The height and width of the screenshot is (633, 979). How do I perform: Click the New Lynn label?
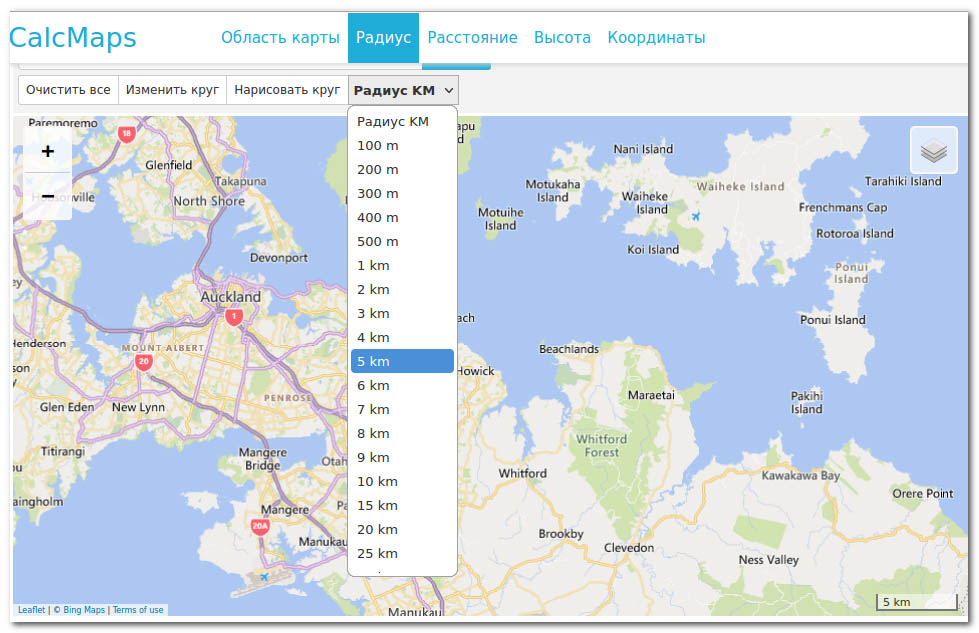(x=139, y=407)
